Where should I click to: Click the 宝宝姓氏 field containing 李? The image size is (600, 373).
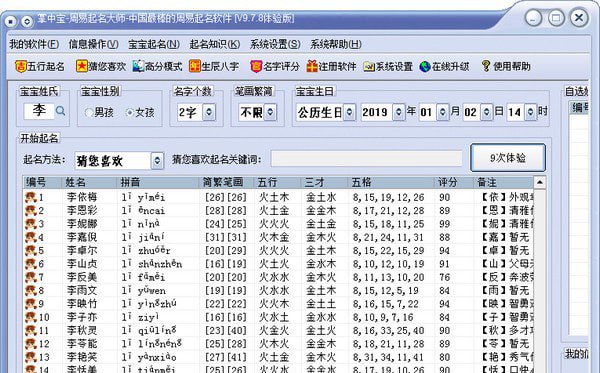click(x=39, y=111)
